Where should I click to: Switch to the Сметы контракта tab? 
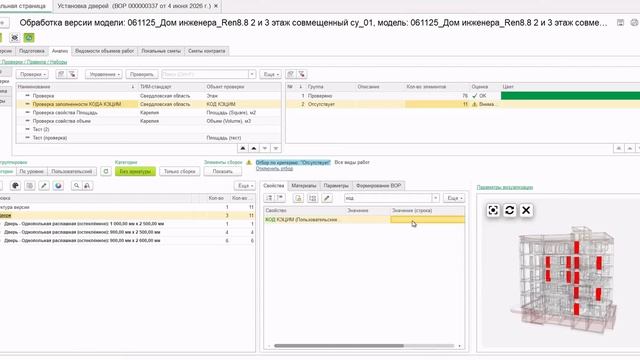click(207, 51)
